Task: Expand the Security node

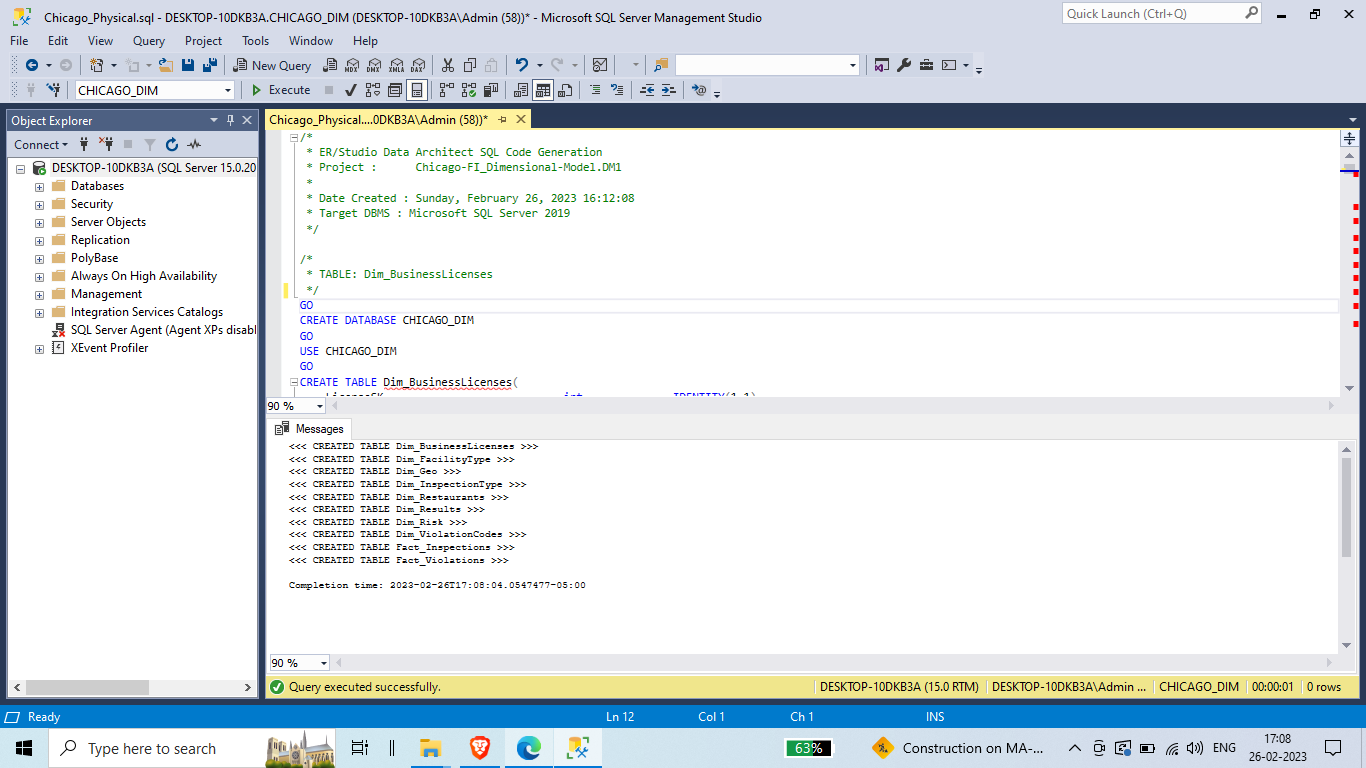Action: 39,204
